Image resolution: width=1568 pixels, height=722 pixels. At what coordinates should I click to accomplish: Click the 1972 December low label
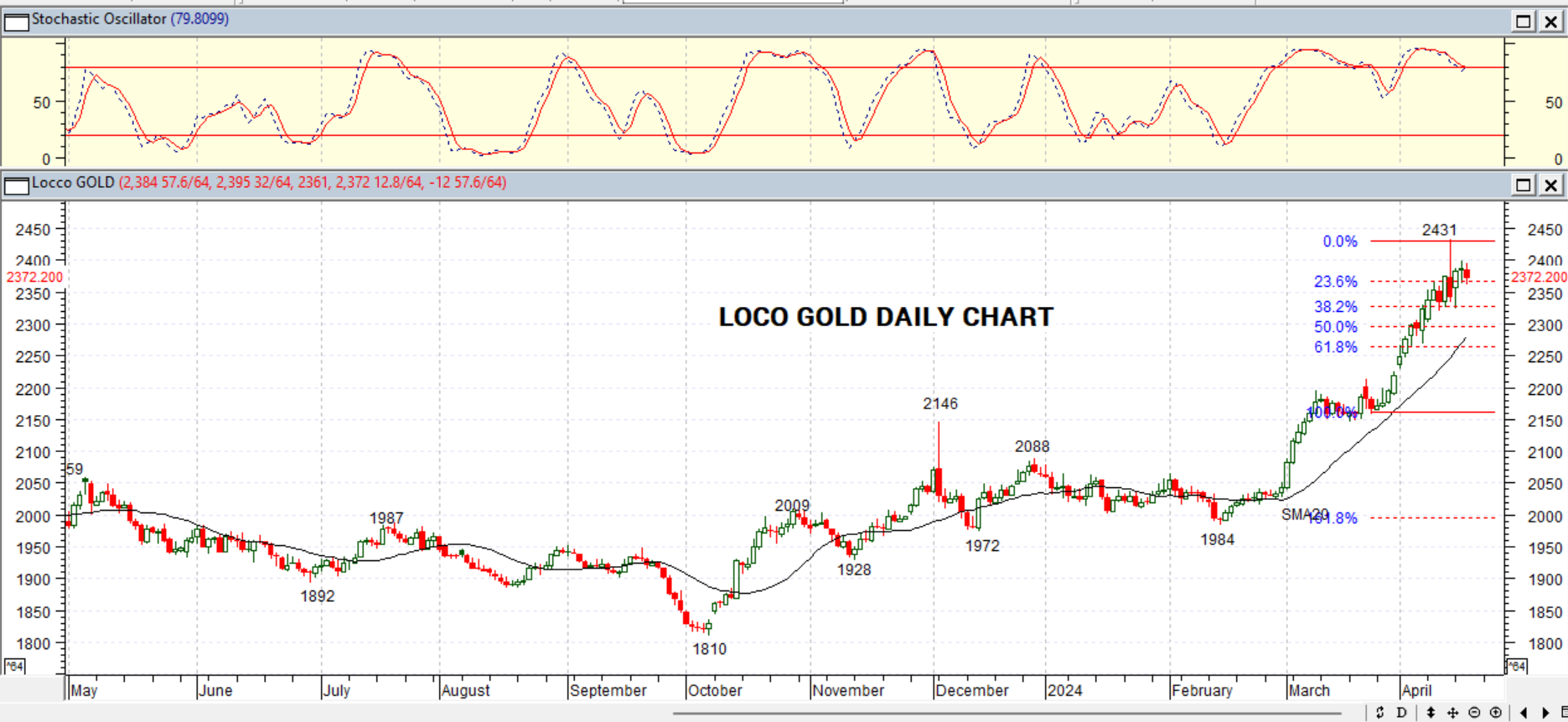click(982, 546)
